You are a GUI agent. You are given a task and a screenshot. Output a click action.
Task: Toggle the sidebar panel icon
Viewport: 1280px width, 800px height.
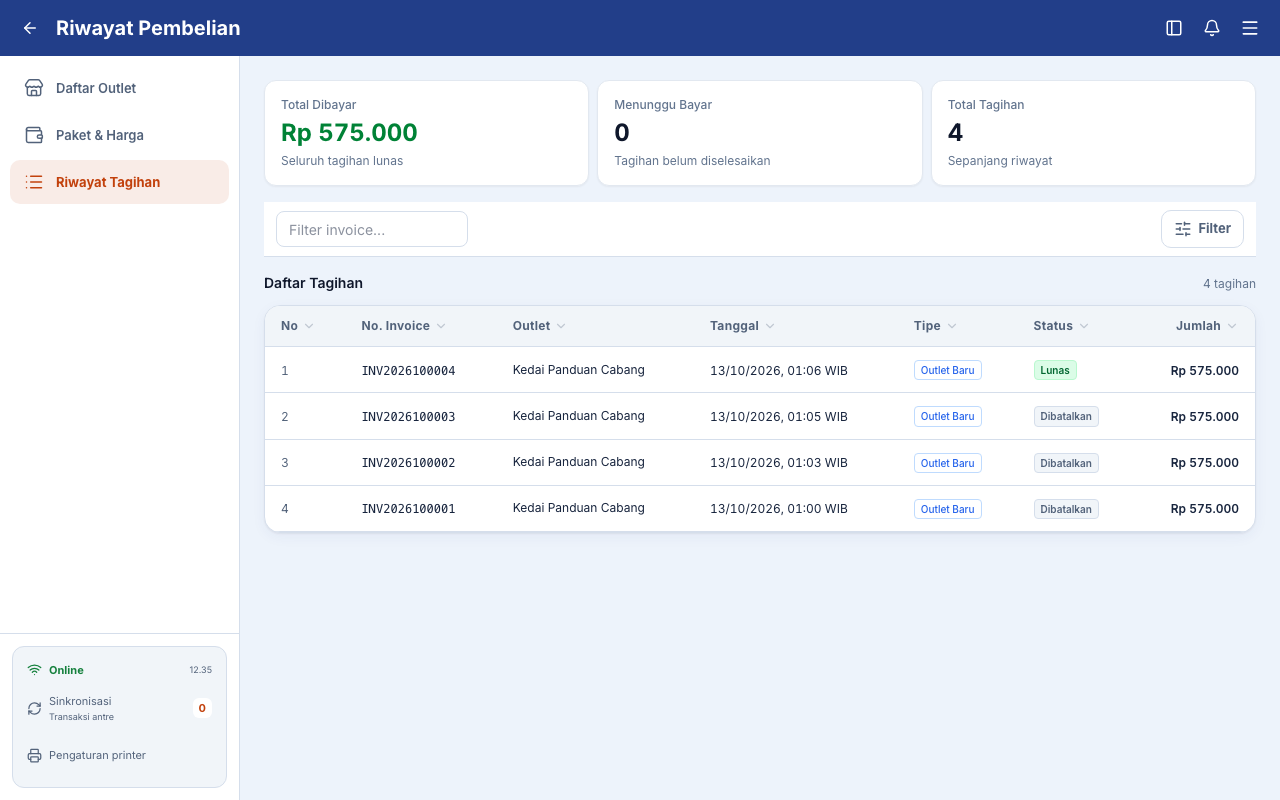pos(1174,28)
